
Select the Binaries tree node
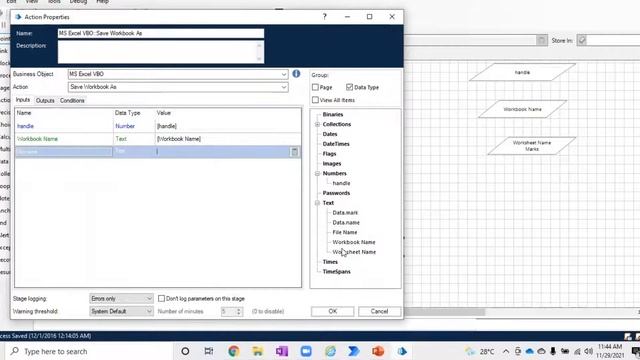(x=333, y=114)
